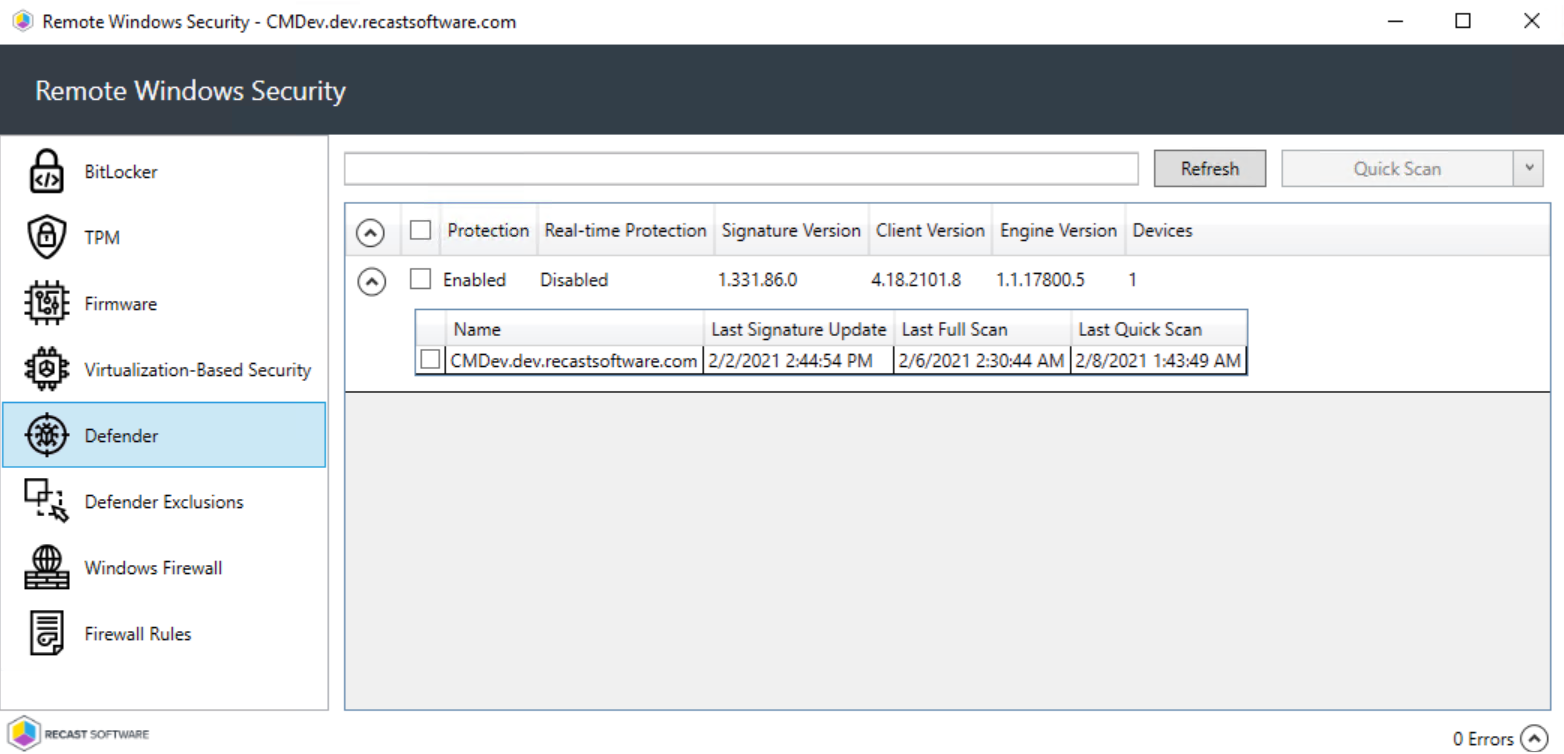Screen dimensions: 1564x754
Task: Sort by Last Quick Scan column
Action: (1158, 329)
